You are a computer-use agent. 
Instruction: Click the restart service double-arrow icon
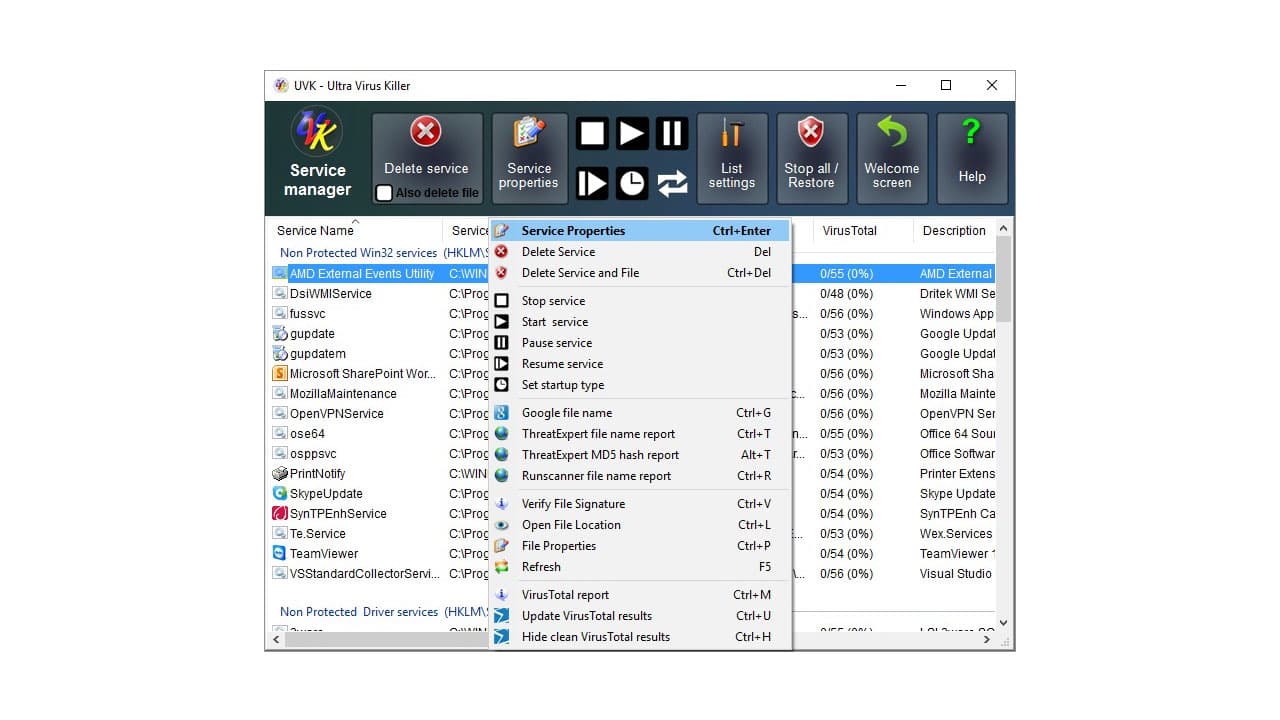[671, 182]
